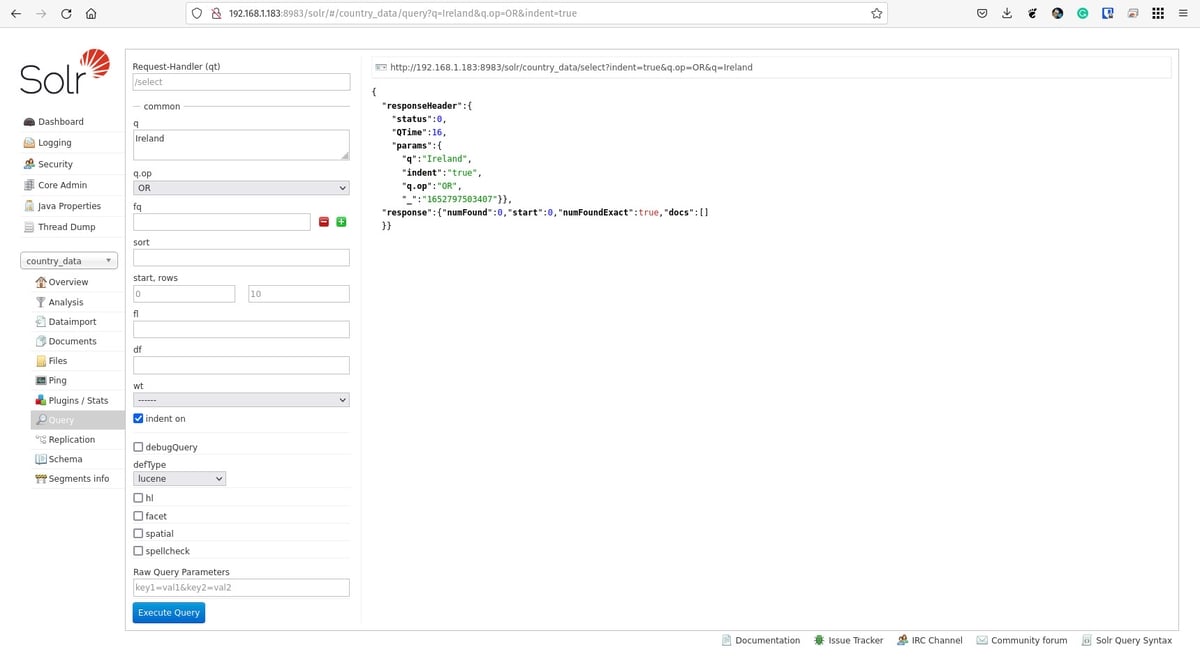Uncheck the indent on checkbox
The height and width of the screenshot is (663, 1200).
(x=138, y=419)
